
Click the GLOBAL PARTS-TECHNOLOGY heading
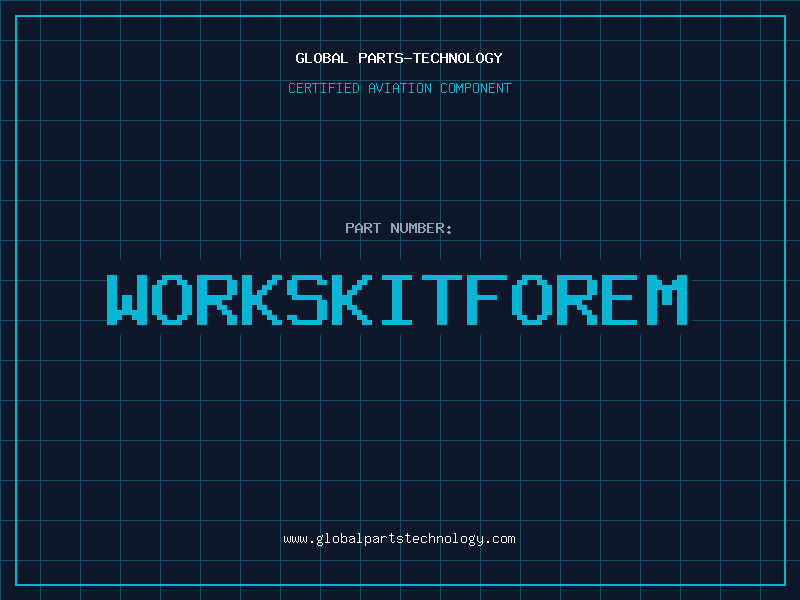click(399, 58)
